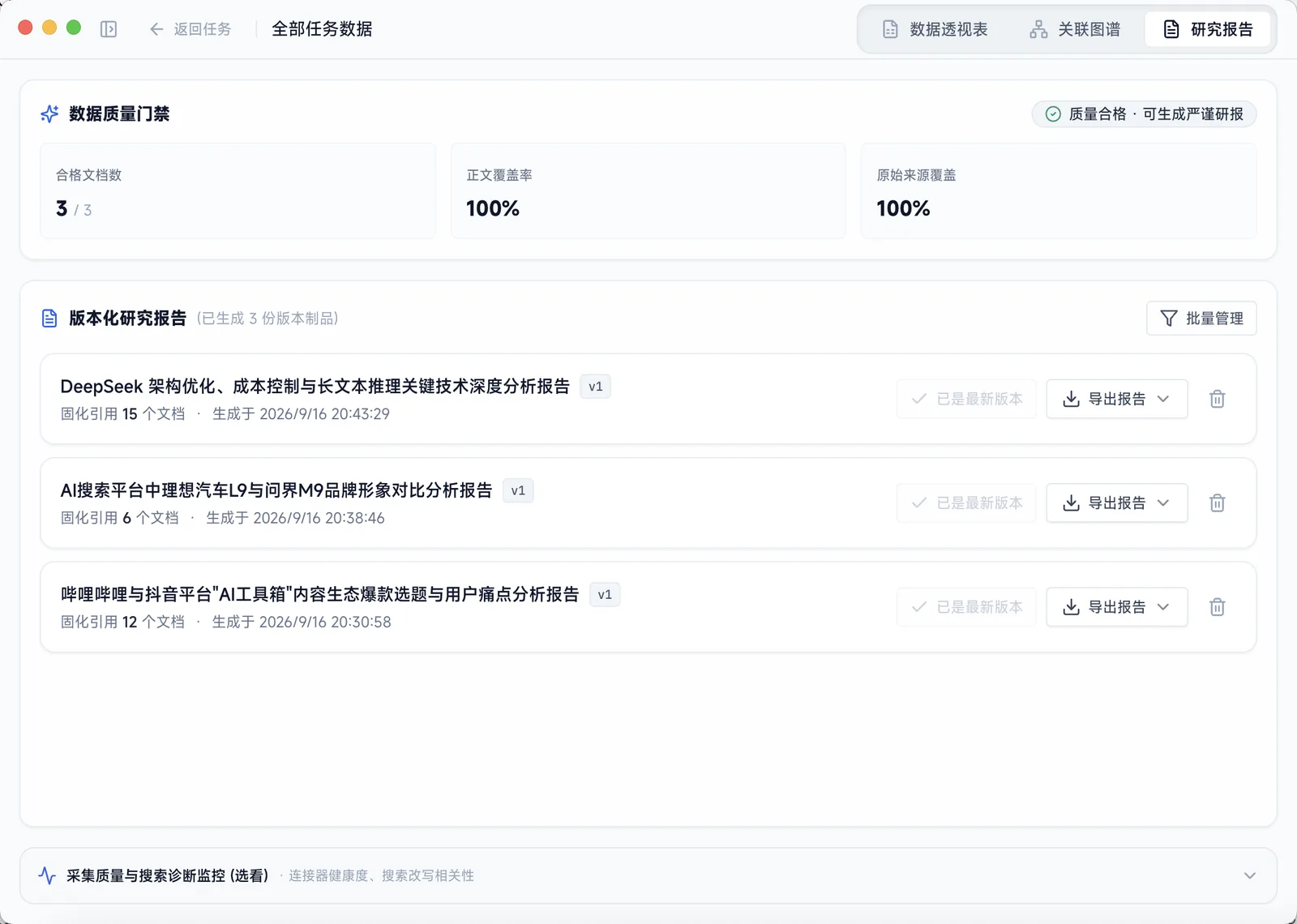Open the 理想汽车L9与问界M9 report title
This screenshot has width=1297, height=924.
coord(276,490)
